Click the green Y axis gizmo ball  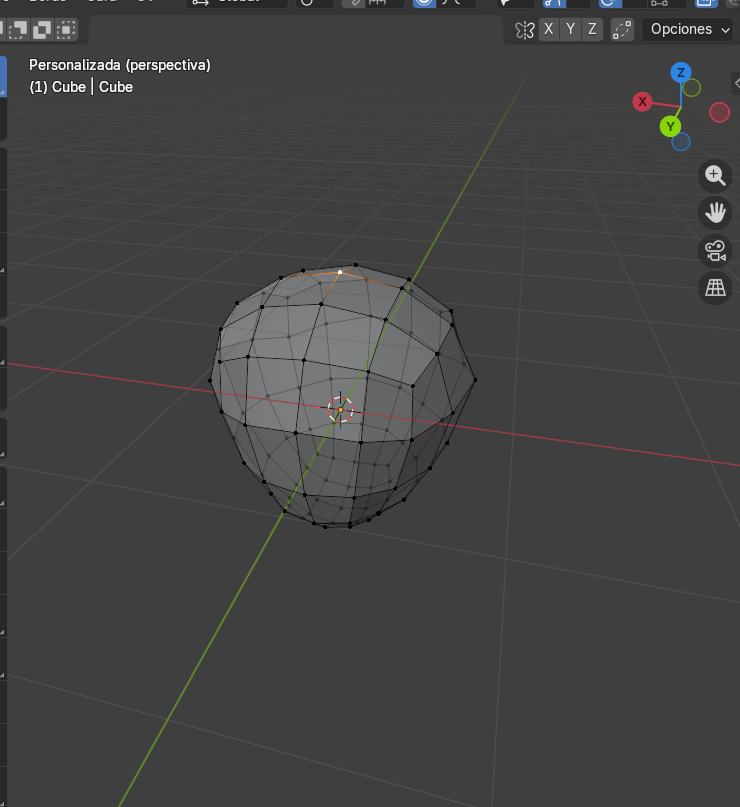(670, 126)
